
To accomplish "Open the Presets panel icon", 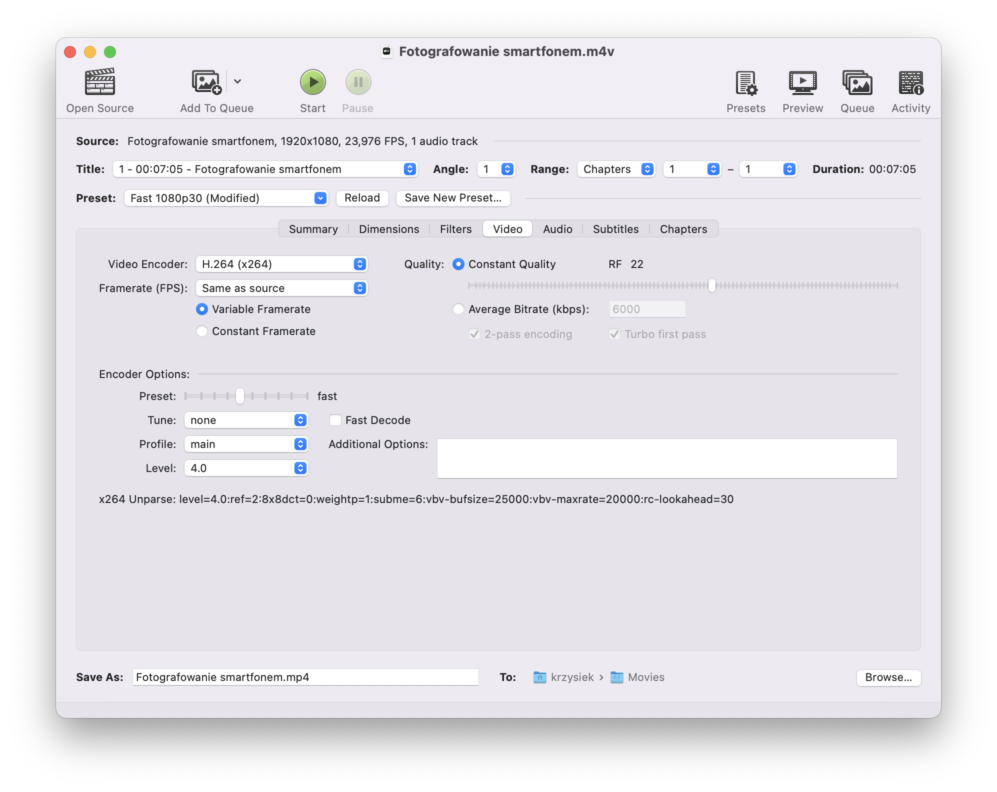I will click(x=745, y=82).
